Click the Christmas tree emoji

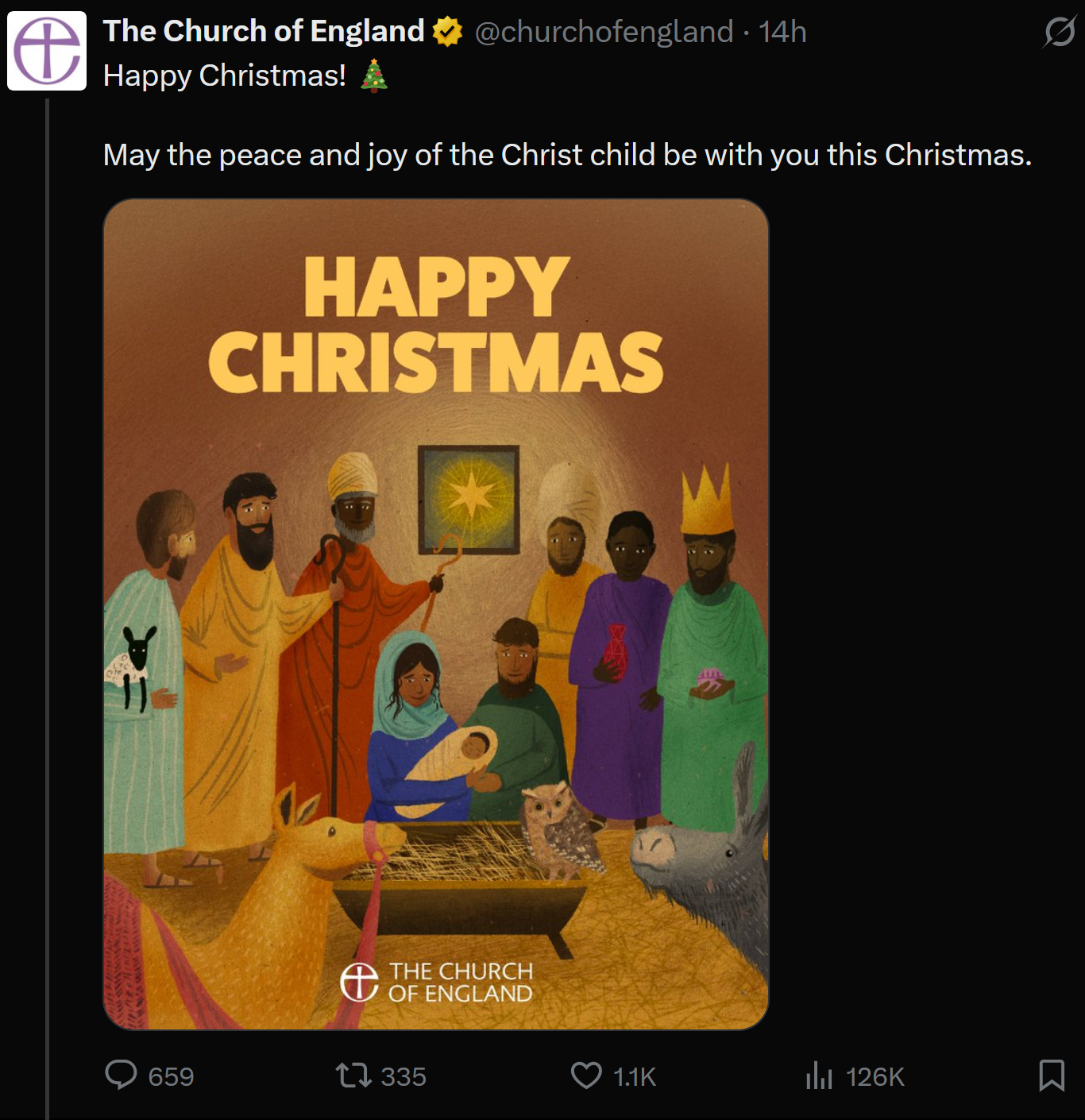coord(374,76)
